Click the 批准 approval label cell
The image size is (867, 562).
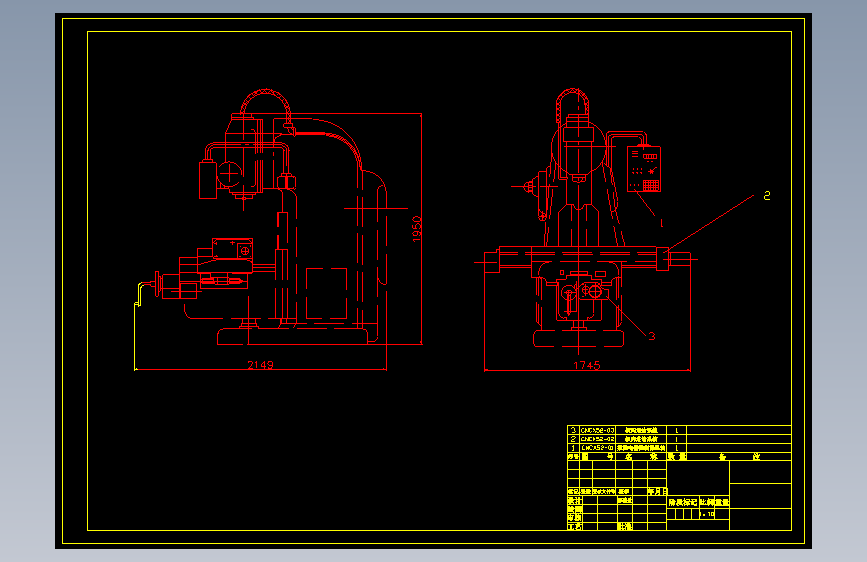click(625, 527)
